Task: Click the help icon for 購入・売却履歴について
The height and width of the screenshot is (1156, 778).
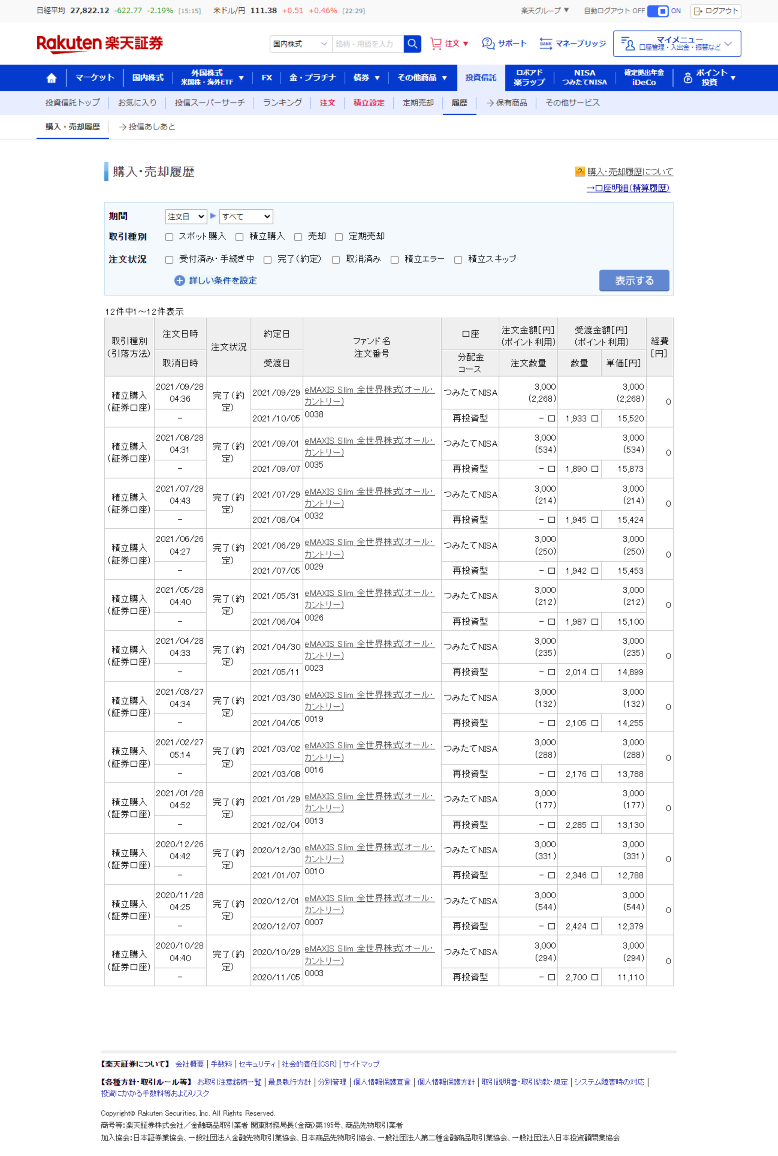Action: (580, 172)
